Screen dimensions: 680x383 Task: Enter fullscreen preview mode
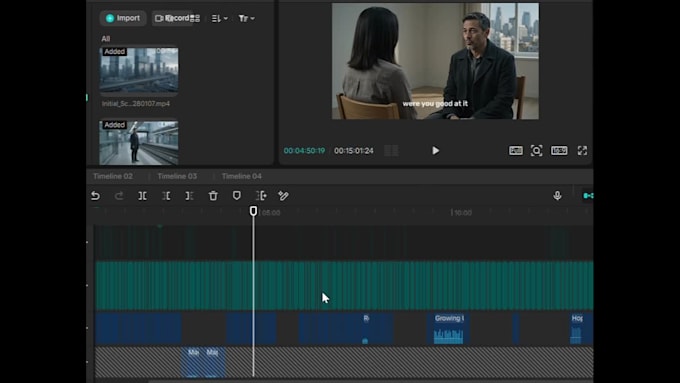coord(582,151)
